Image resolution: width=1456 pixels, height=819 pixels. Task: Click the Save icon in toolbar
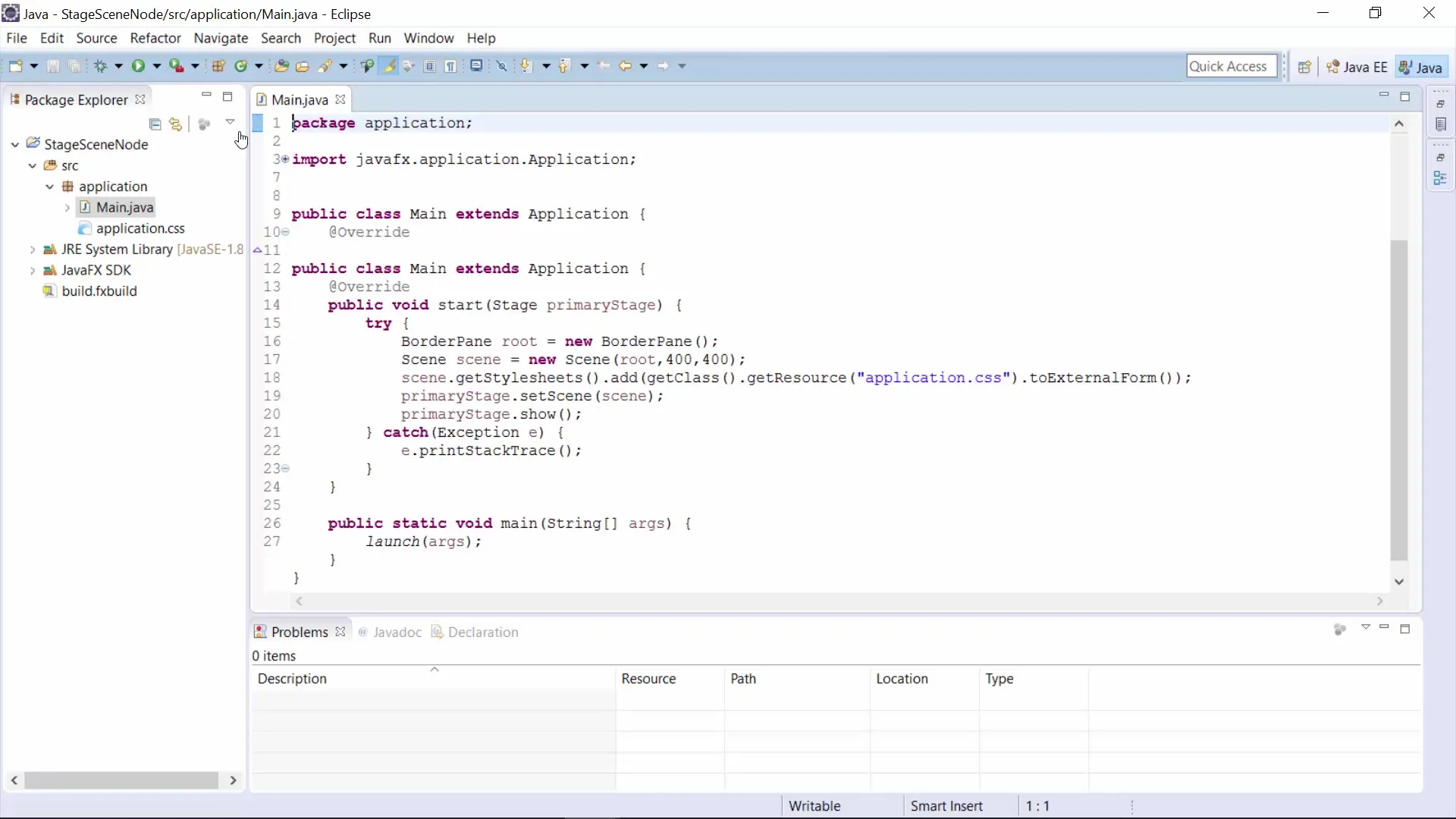pyautogui.click(x=53, y=67)
